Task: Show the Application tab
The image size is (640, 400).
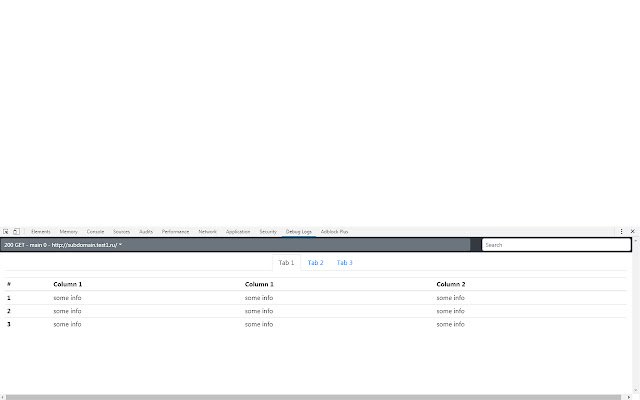Action: pos(238,231)
